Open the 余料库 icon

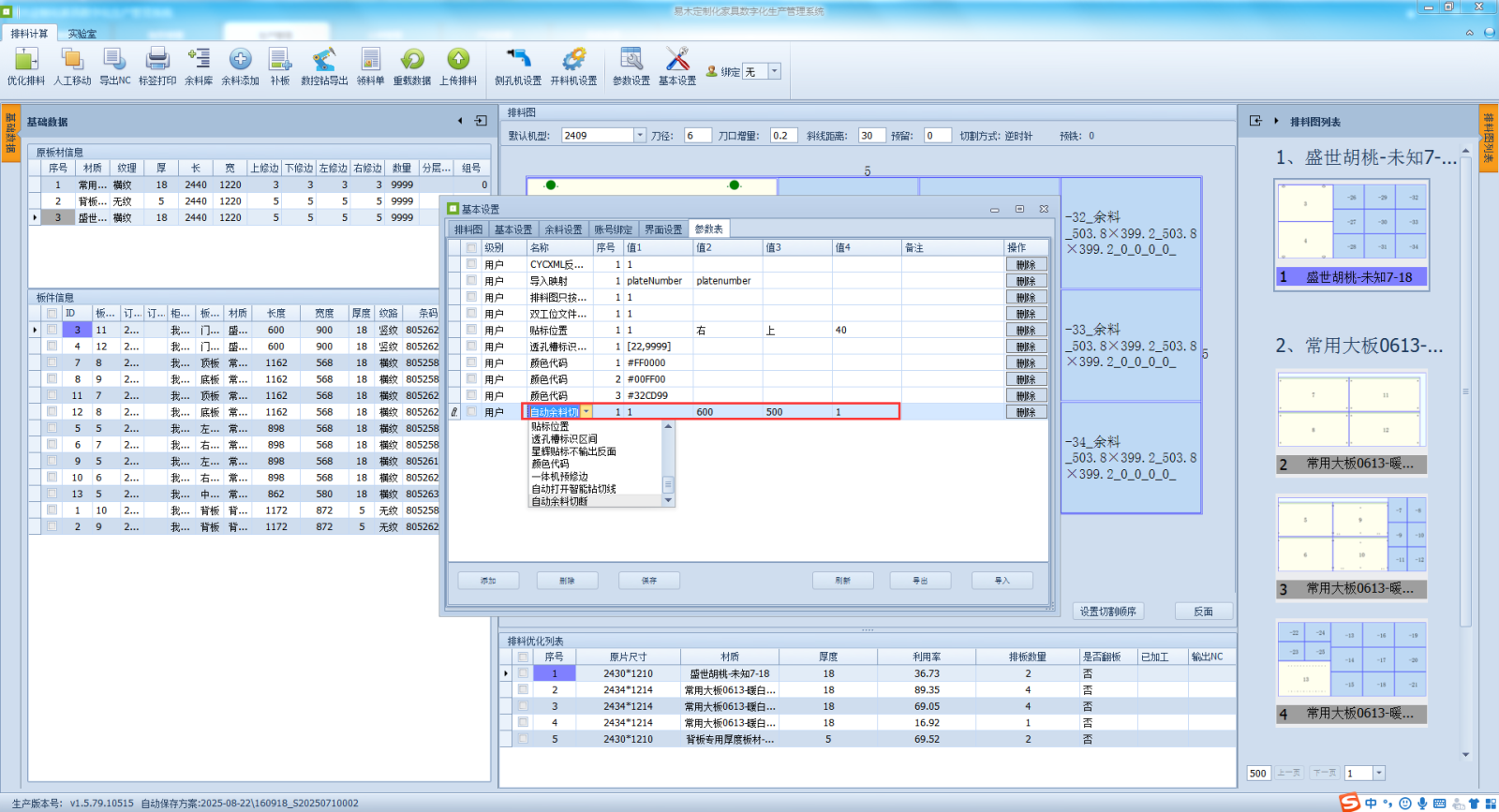point(199,60)
